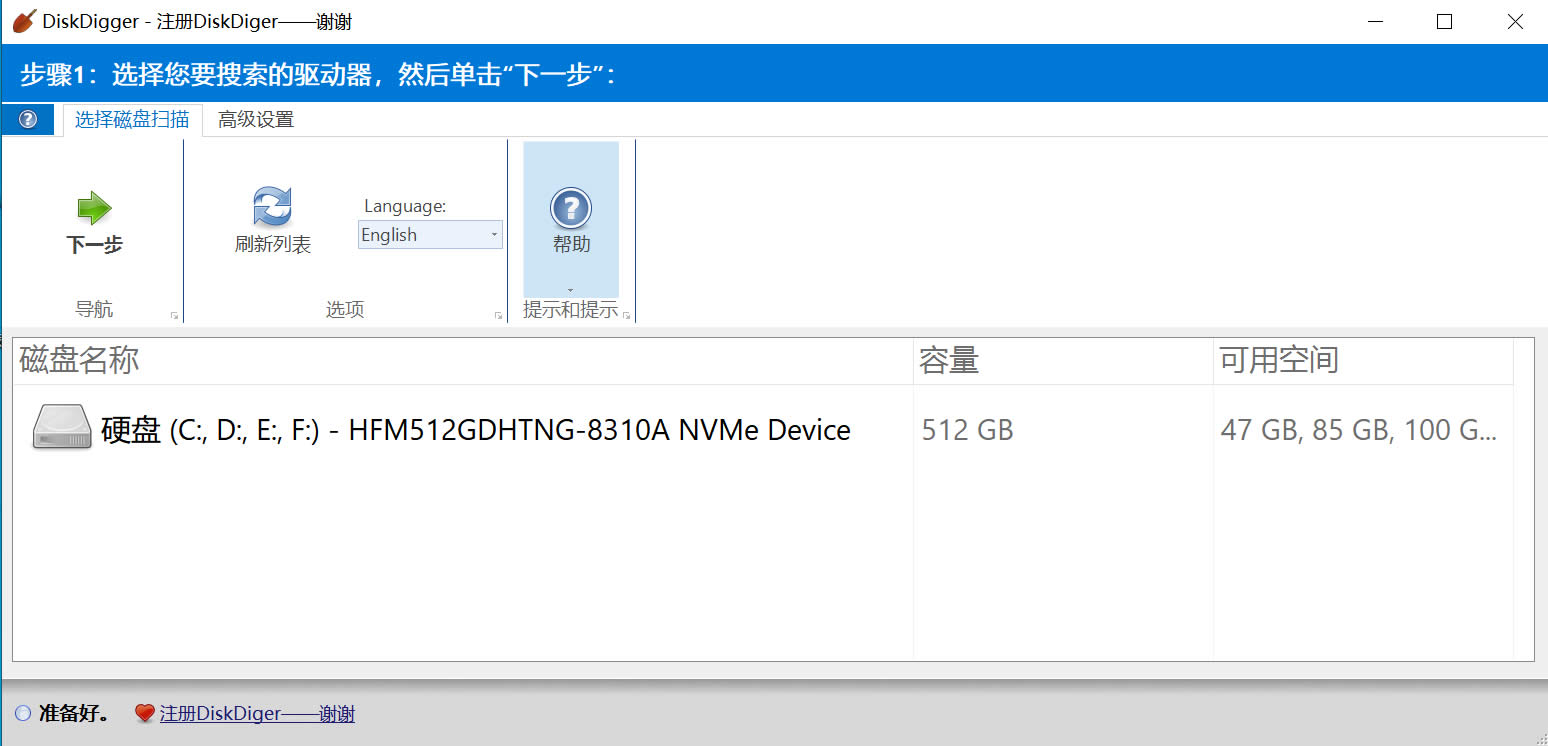The height and width of the screenshot is (746, 1548).
Task: Maximize the DiskDigger window
Action: click(x=1444, y=22)
